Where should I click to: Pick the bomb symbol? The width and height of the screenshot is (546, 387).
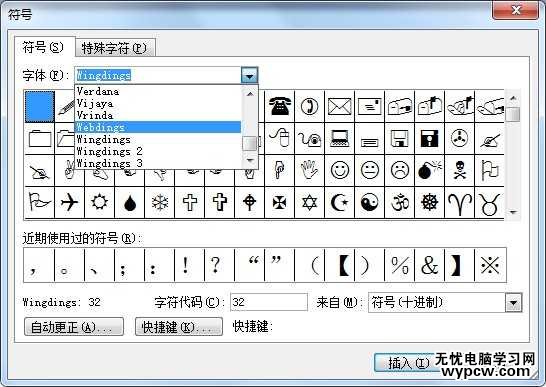[429, 170]
